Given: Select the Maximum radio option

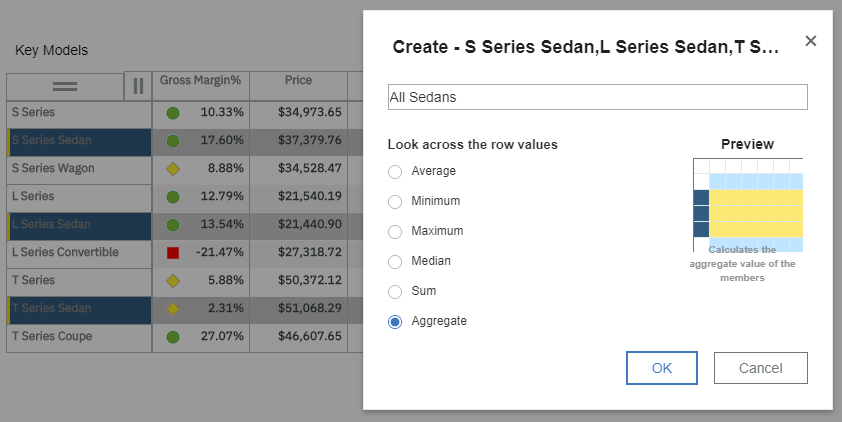Looking at the screenshot, I should [395, 231].
